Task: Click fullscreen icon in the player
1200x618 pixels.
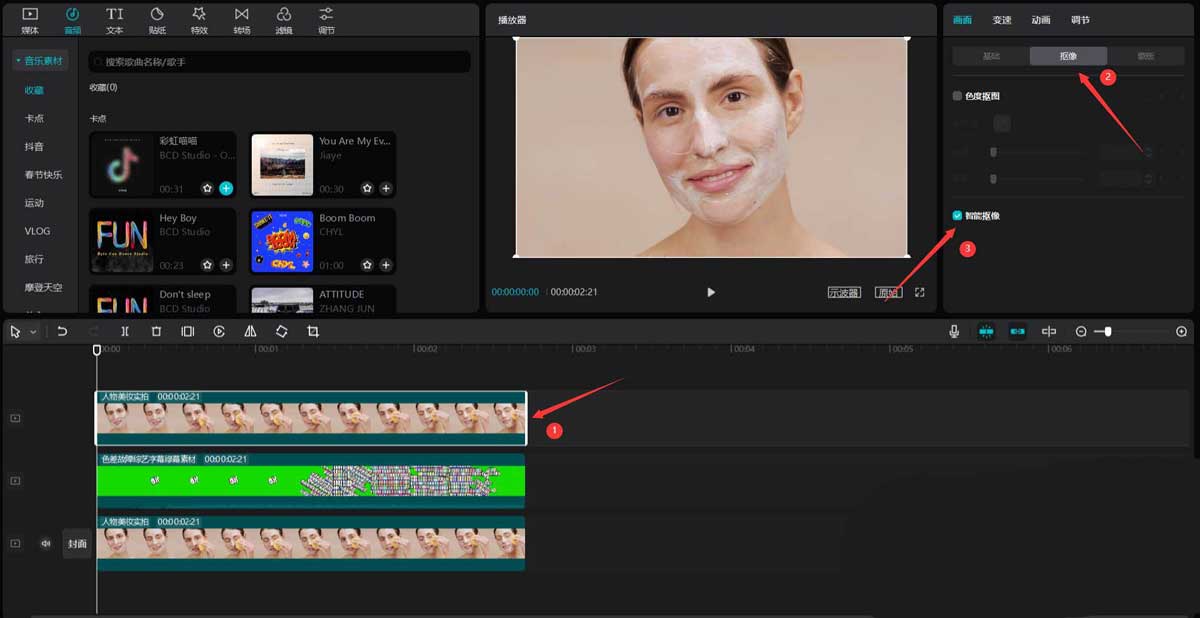Action: (920, 292)
